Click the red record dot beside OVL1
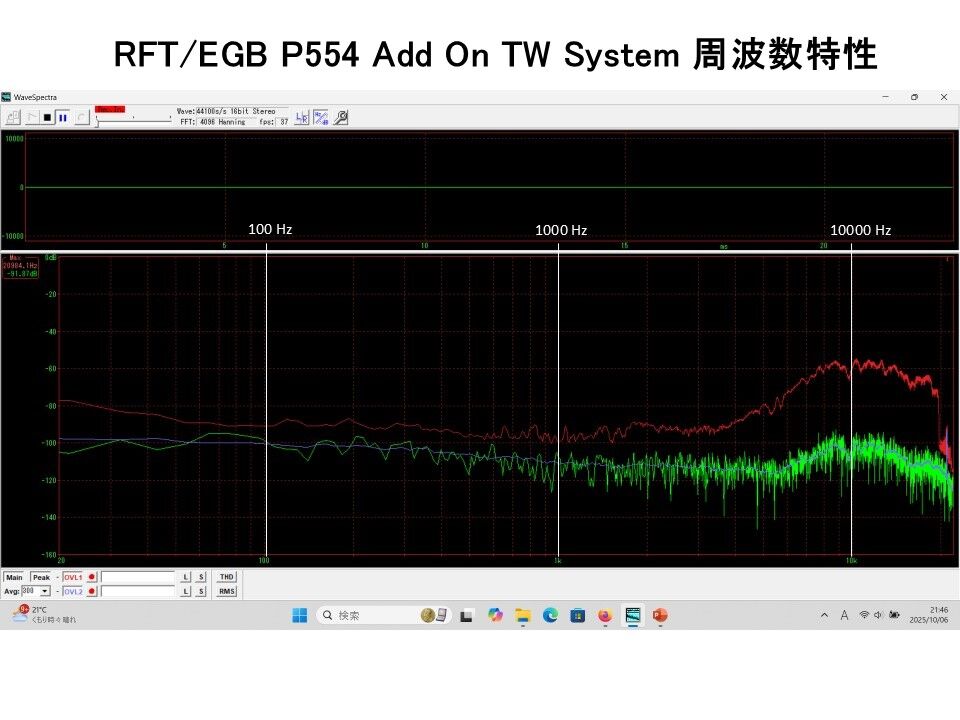 coord(92,577)
